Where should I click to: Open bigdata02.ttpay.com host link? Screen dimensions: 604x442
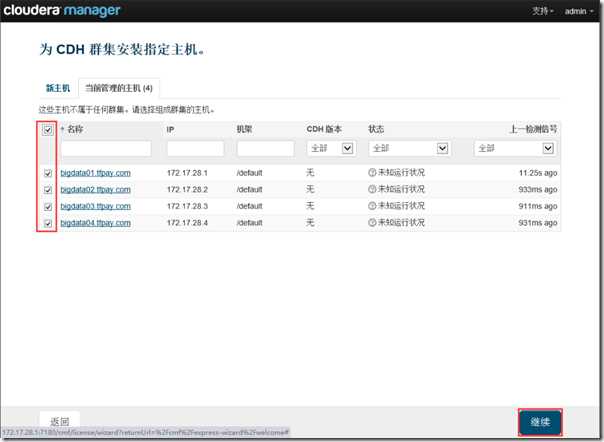point(96,190)
